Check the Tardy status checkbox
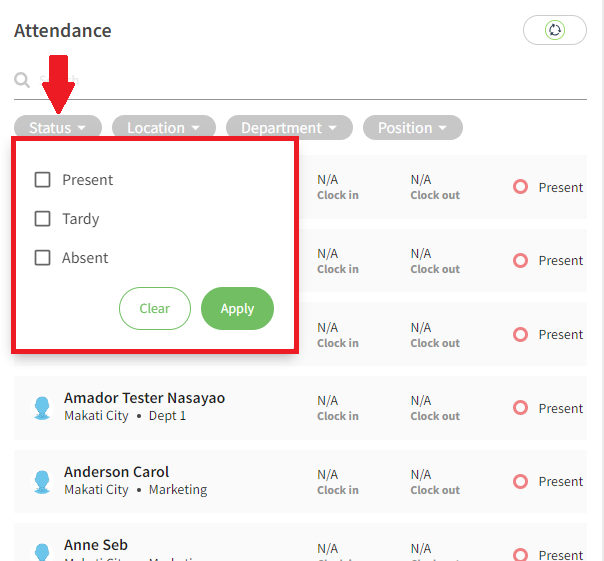This screenshot has width=604, height=561. coord(42,218)
